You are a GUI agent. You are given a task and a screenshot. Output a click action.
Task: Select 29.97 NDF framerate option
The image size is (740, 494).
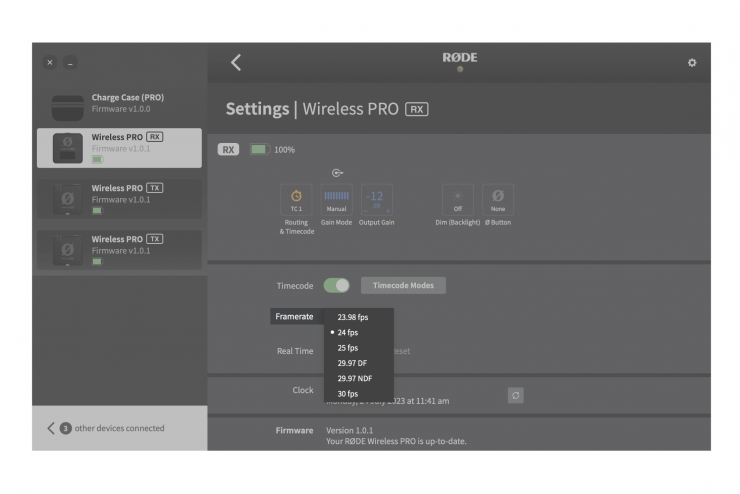coord(355,379)
